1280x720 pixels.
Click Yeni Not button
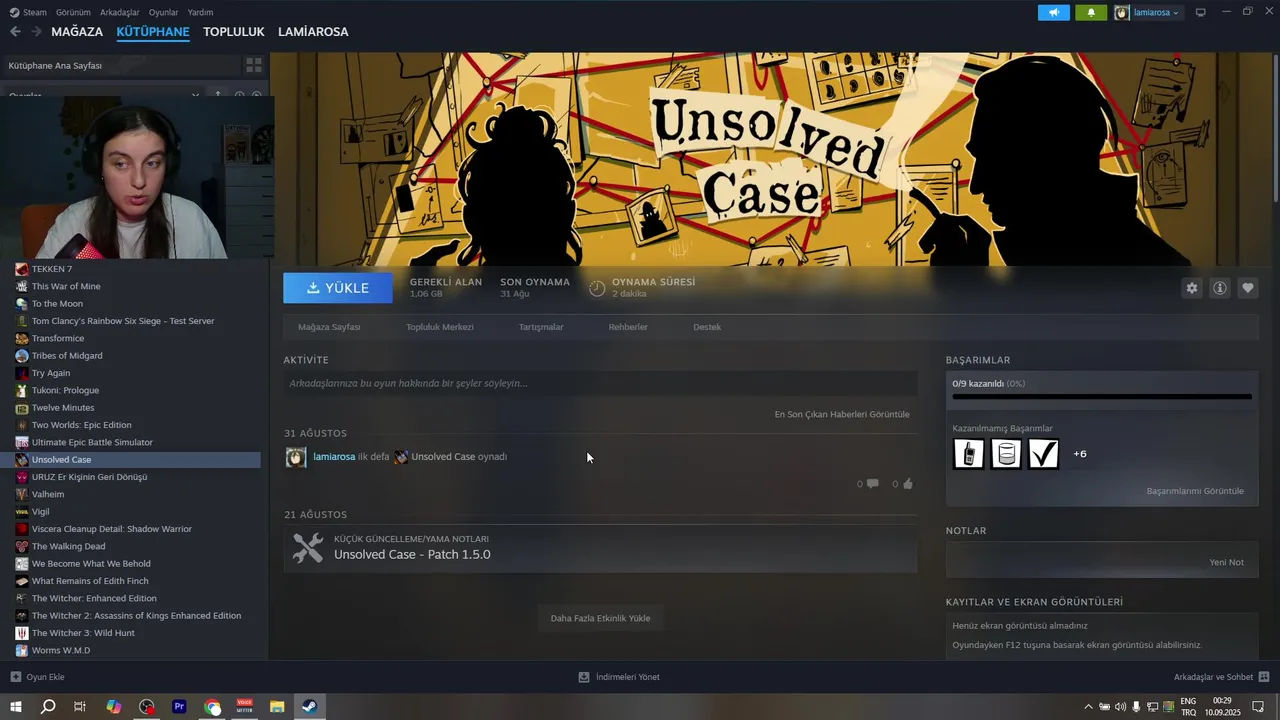point(1226,562)
